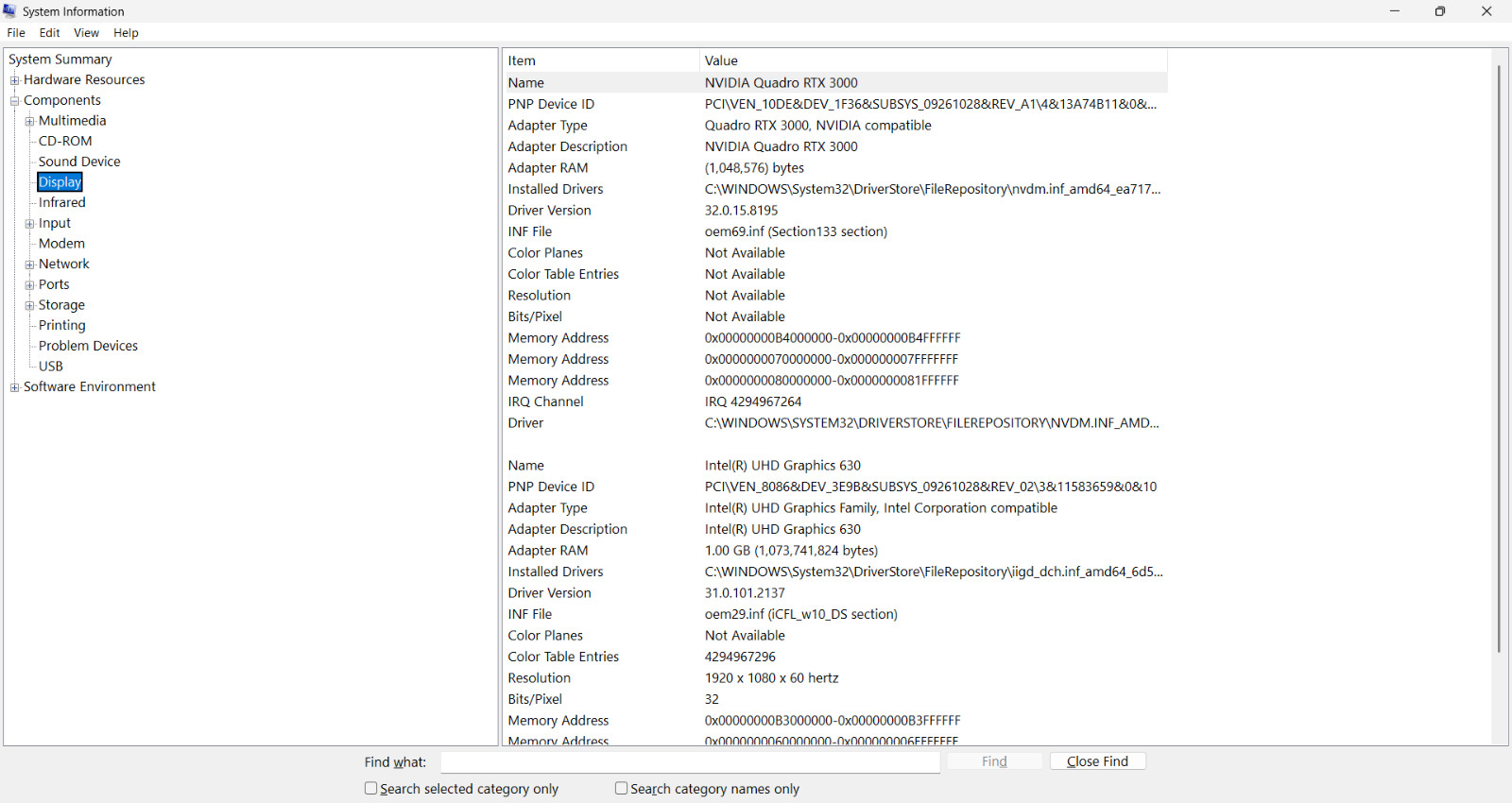
Task: Click the Item column header
Action: coord(601,60)
